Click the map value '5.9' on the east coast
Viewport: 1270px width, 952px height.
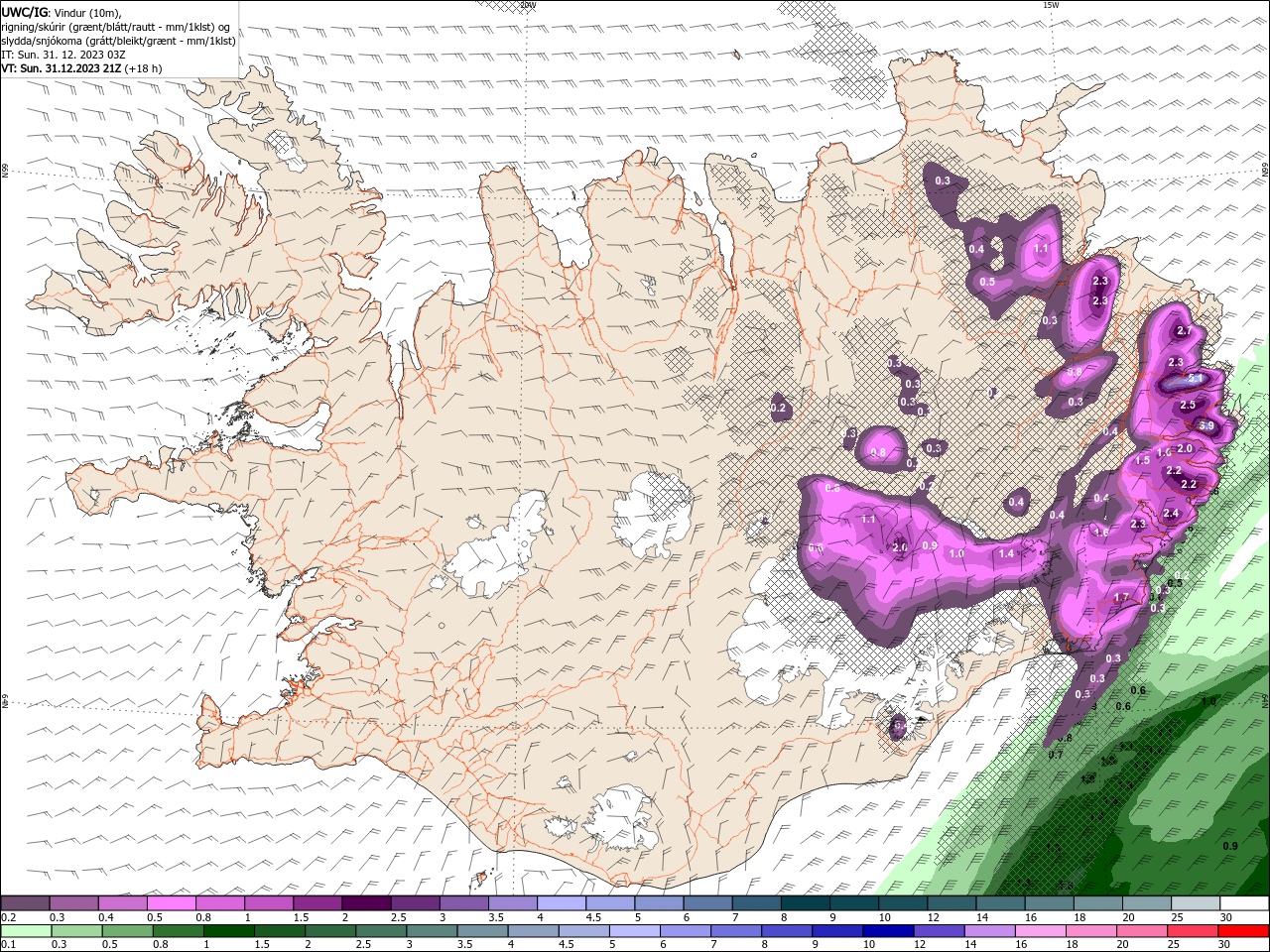click(1206, 425)
